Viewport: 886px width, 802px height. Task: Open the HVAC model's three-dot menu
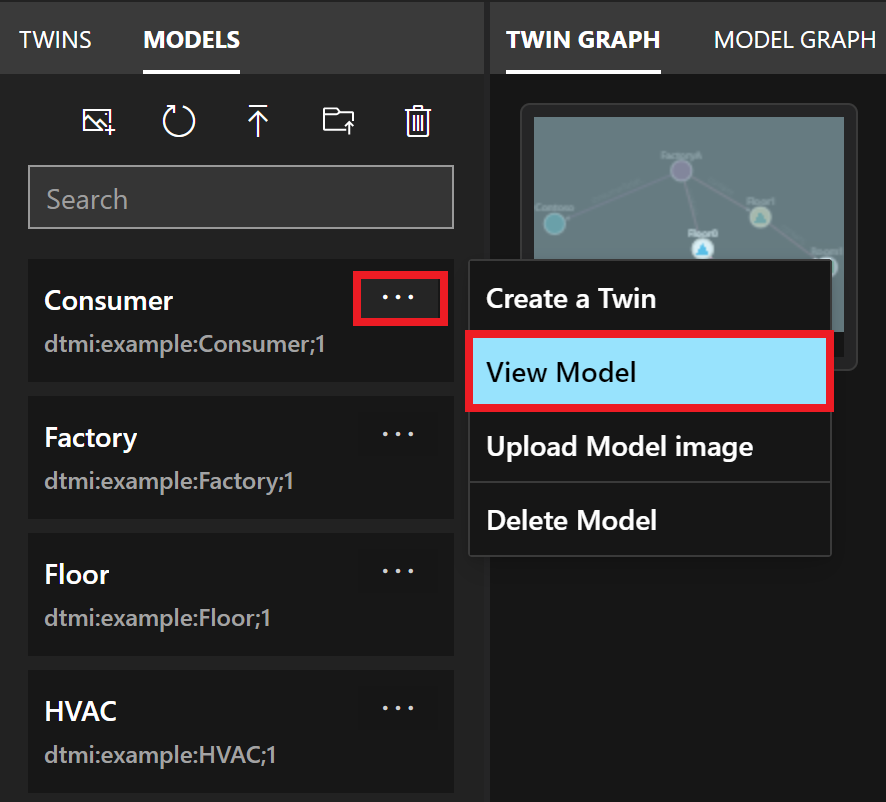pos(399,708)
